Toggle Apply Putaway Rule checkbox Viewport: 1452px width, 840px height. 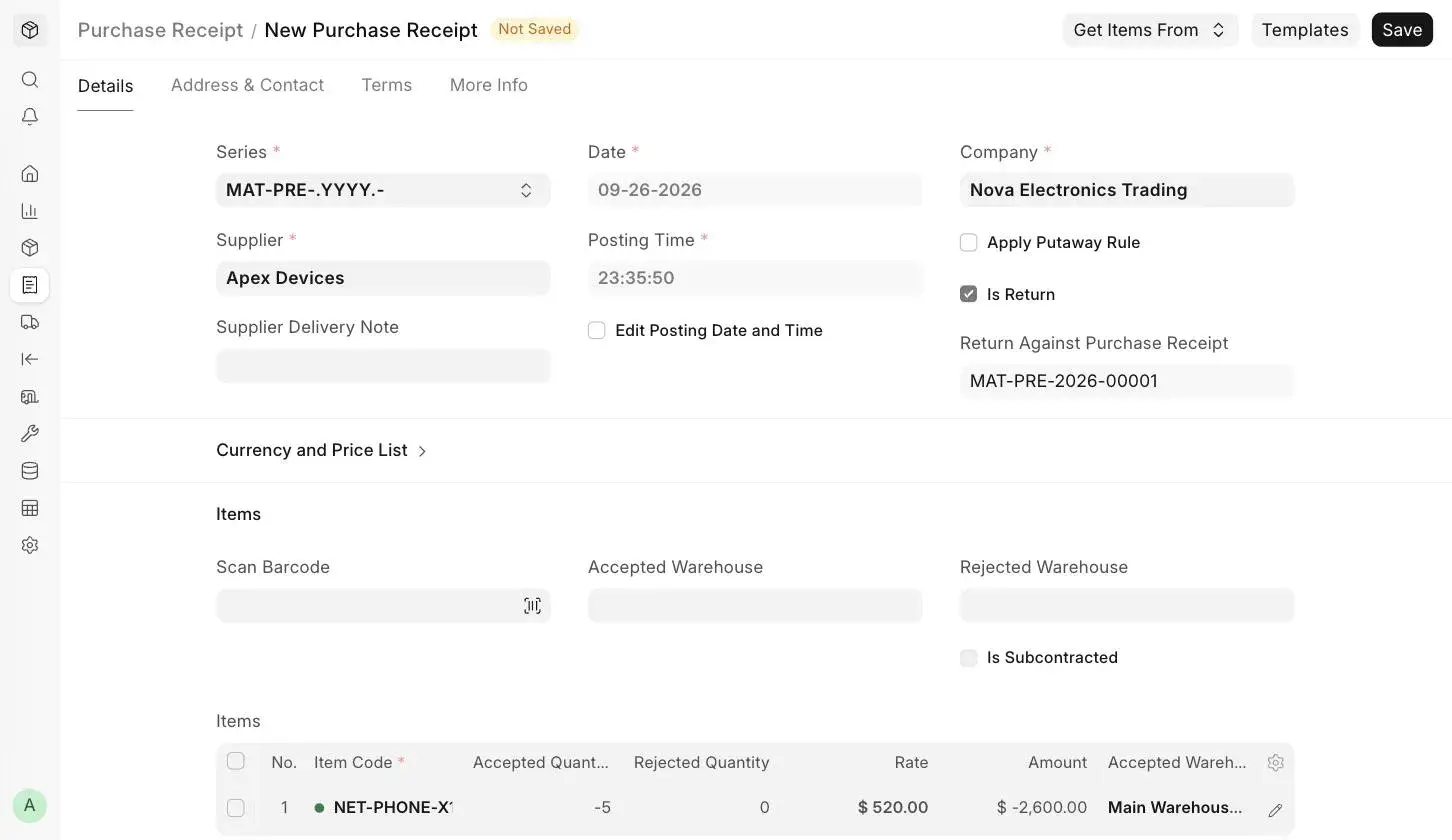point(968,242)
